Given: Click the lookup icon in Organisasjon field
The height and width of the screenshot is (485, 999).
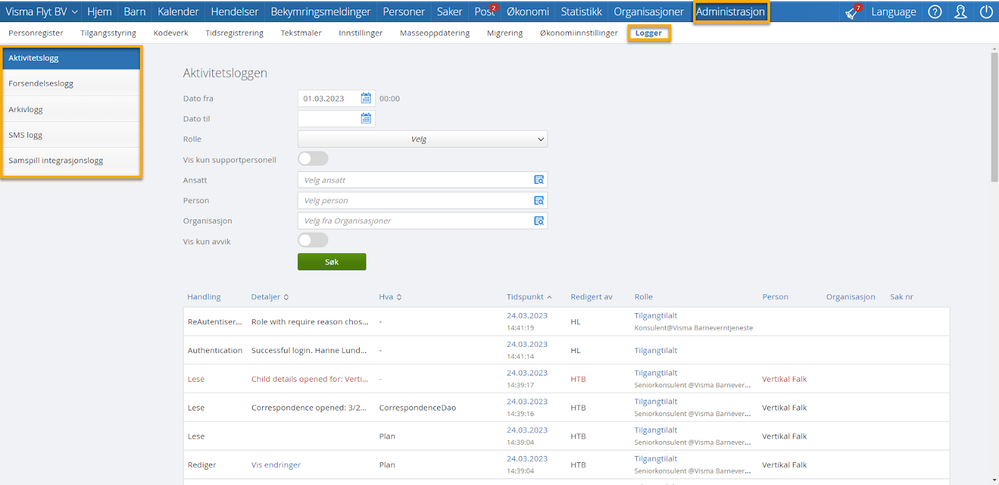Looking at the screenshot, I should [538, 221].
